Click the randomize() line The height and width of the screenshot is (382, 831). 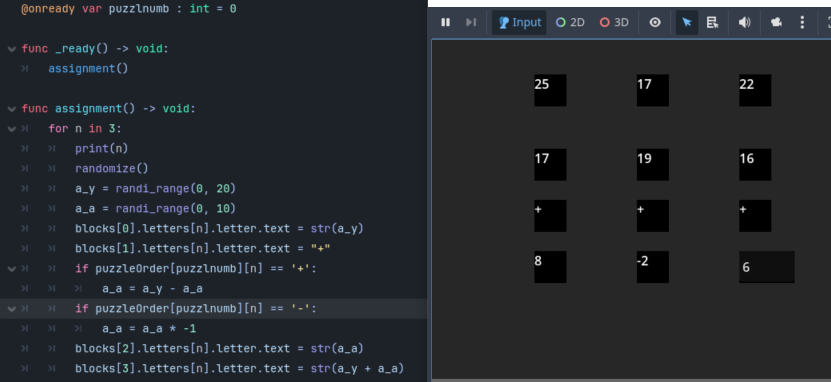click(x=112, y=168)
